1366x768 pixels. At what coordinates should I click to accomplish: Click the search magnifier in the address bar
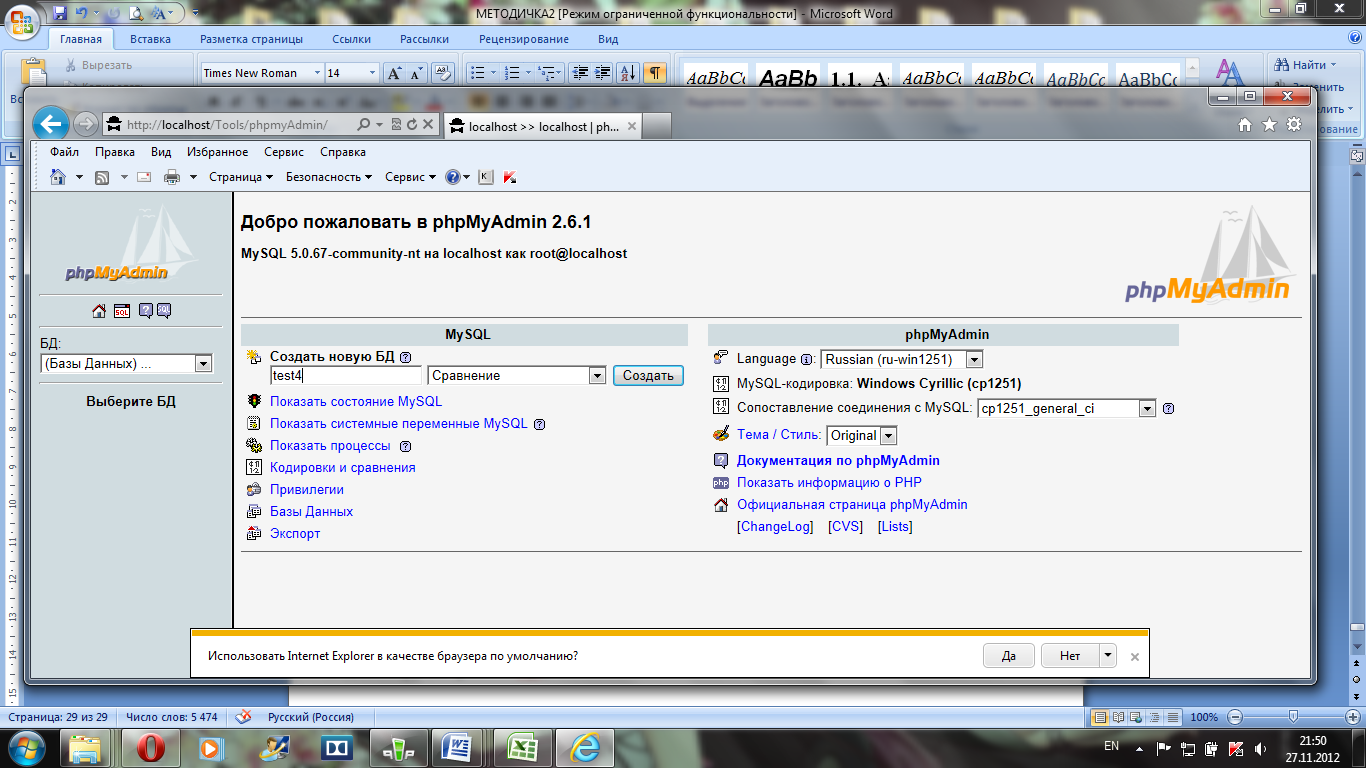(364, 125)
